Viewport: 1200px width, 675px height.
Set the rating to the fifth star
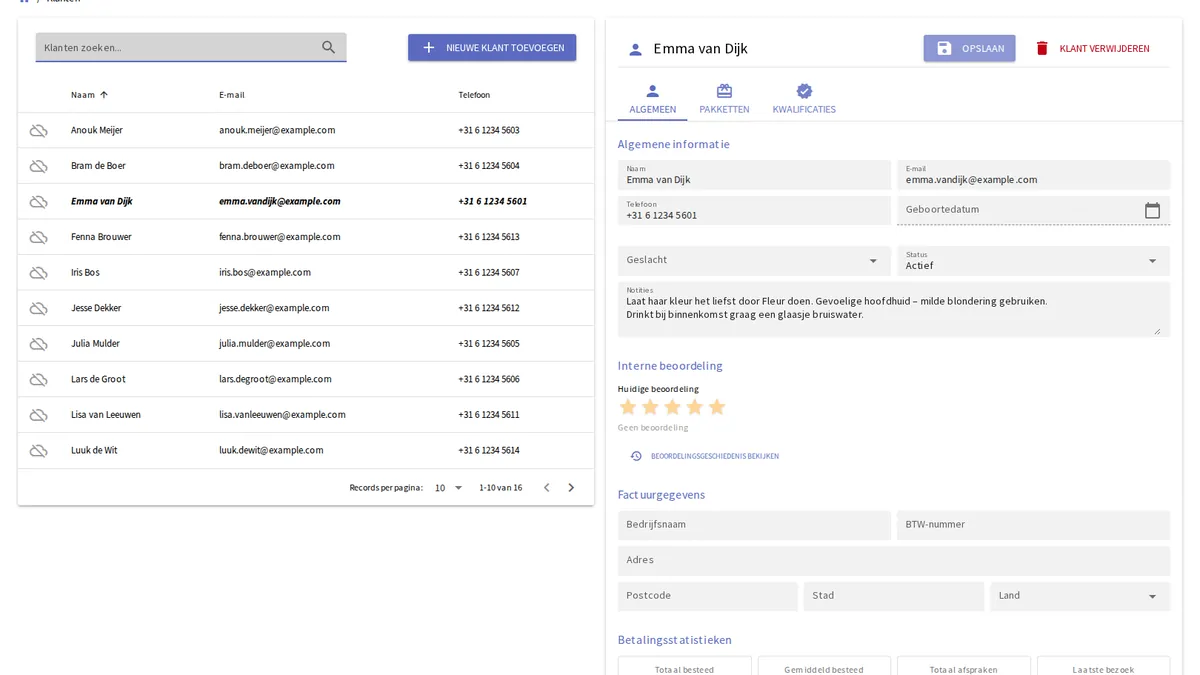pos(716,408)
